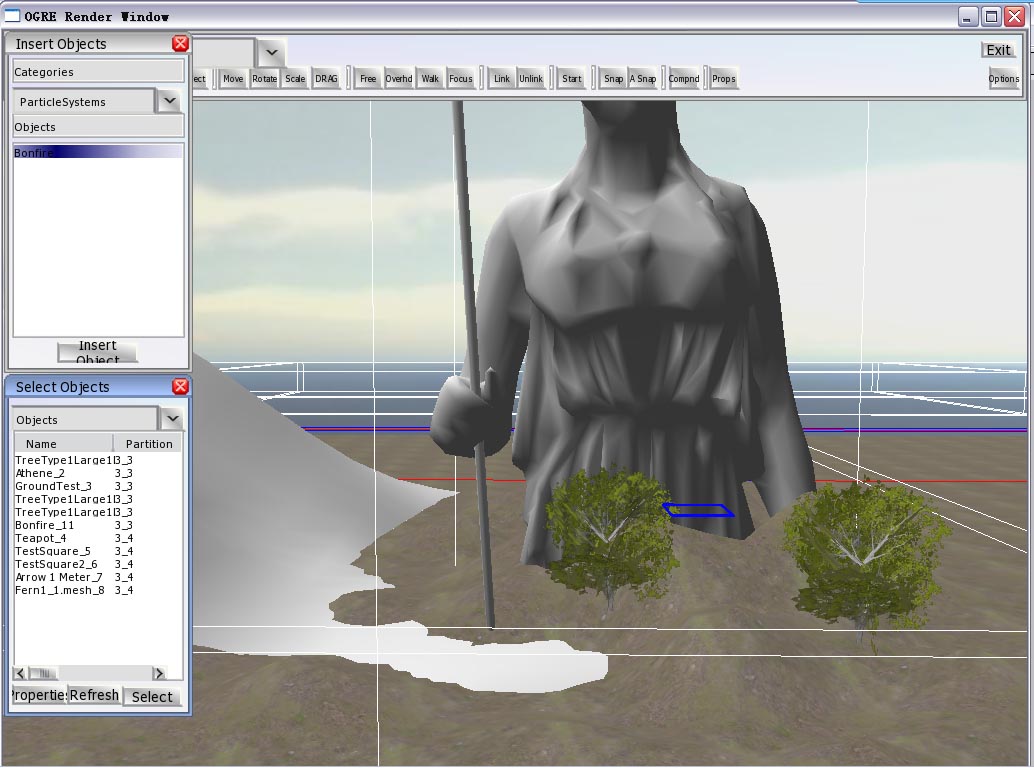Viewport: 1034px width, 768px height.
Task: Activate the Scale tool
Action: [x=295, y=79]
